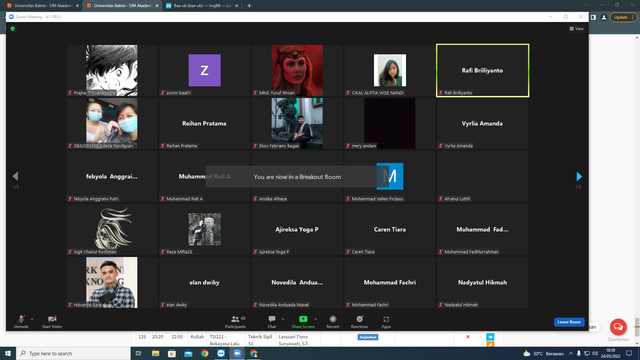The height and width of the screenshot is (360, 640).
Task: Open audio options arrow beside Unmute
Action: coord(32,319)
